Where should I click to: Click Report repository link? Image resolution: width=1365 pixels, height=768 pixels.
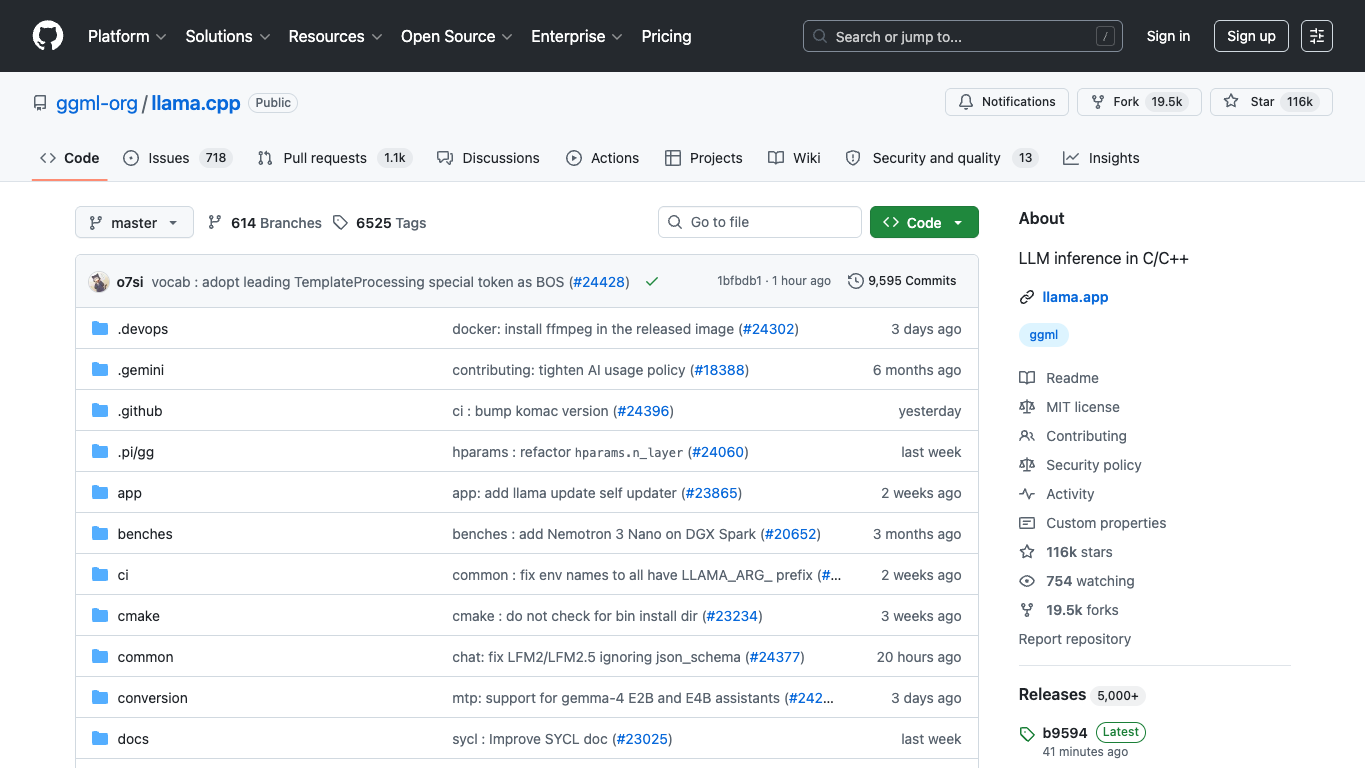tap(1075, 639)
